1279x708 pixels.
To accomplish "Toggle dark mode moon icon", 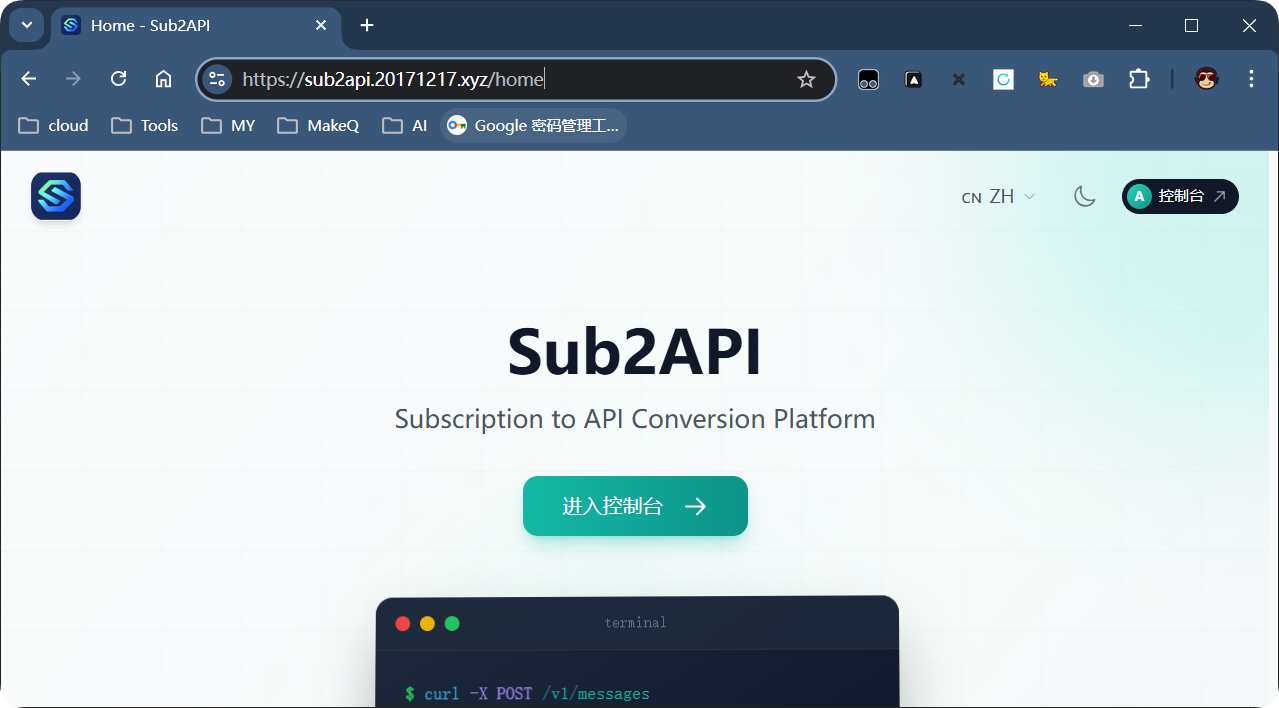I will pyautogui.click(x=1084, y=196).
